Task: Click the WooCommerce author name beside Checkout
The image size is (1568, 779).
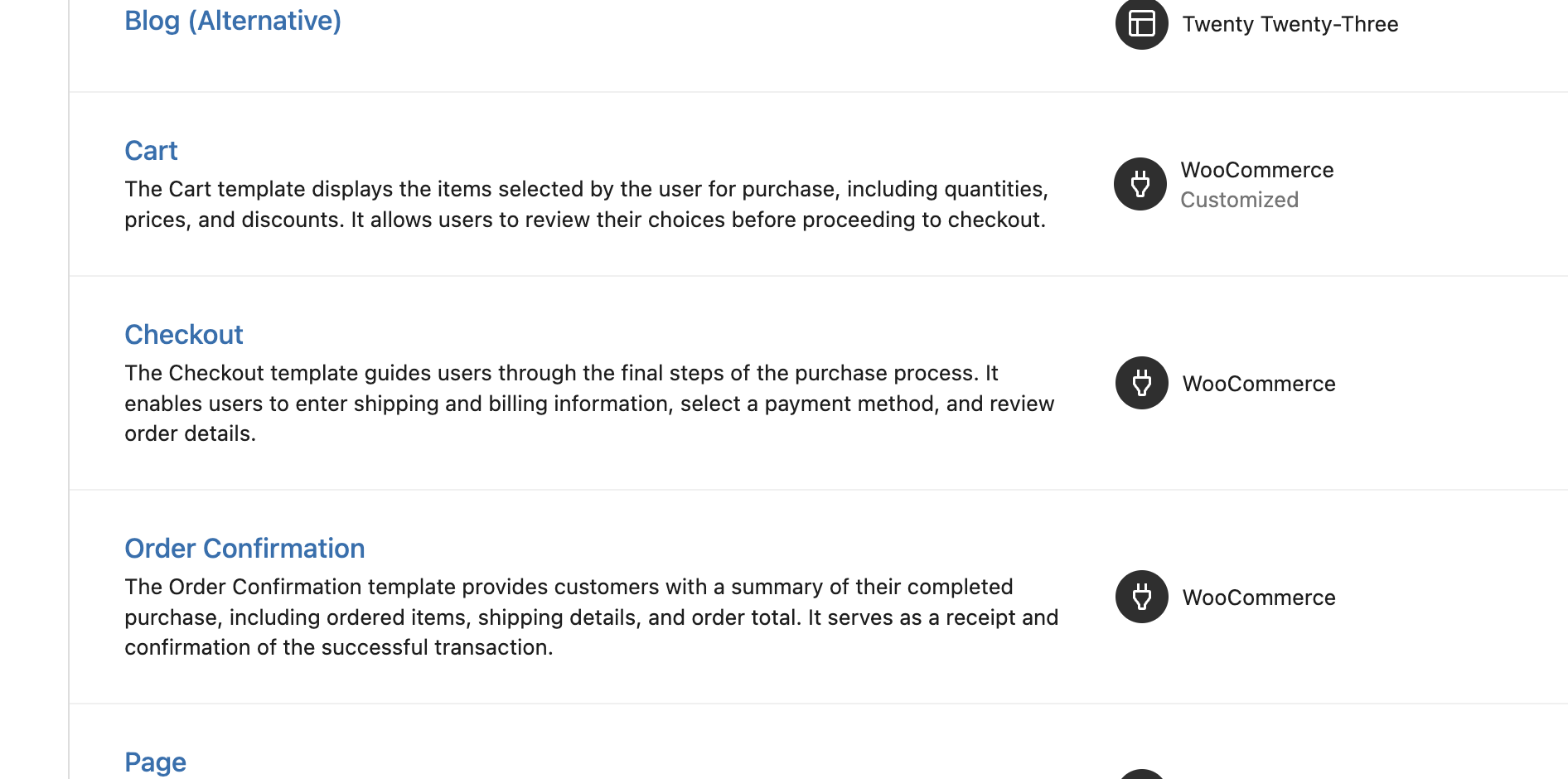Action: (1259, 383)
